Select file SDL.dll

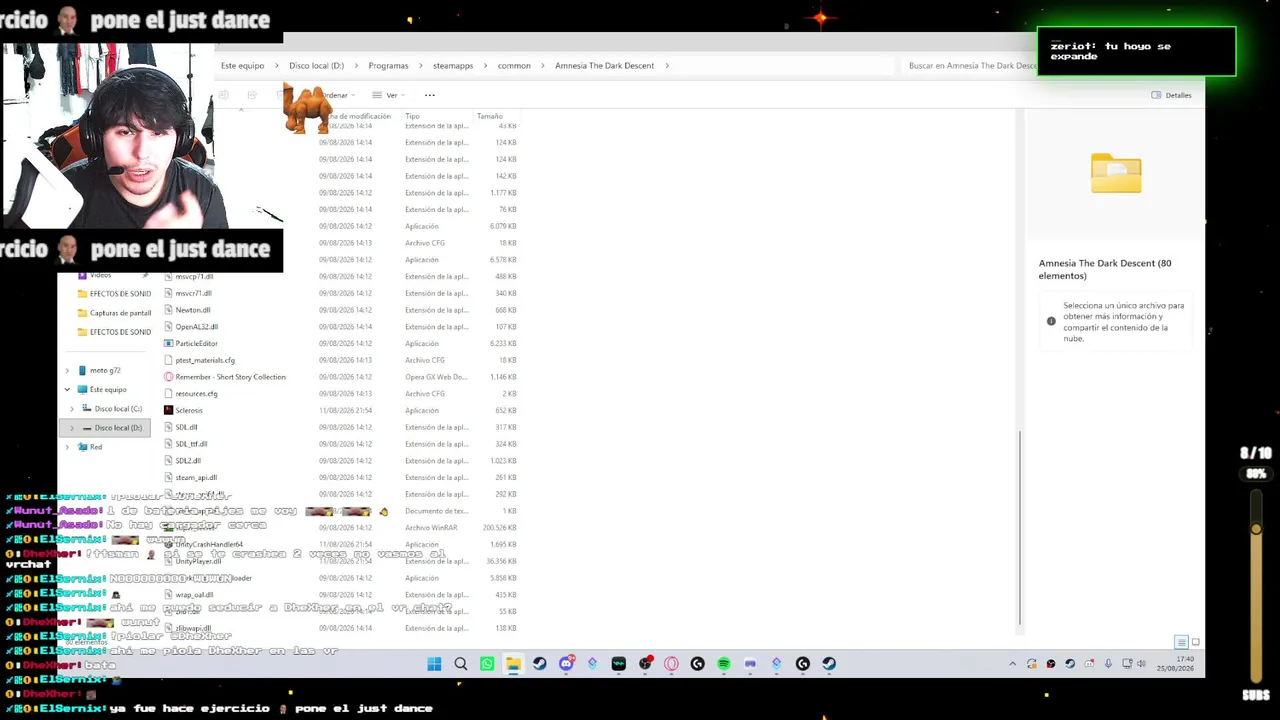(186, 427)
